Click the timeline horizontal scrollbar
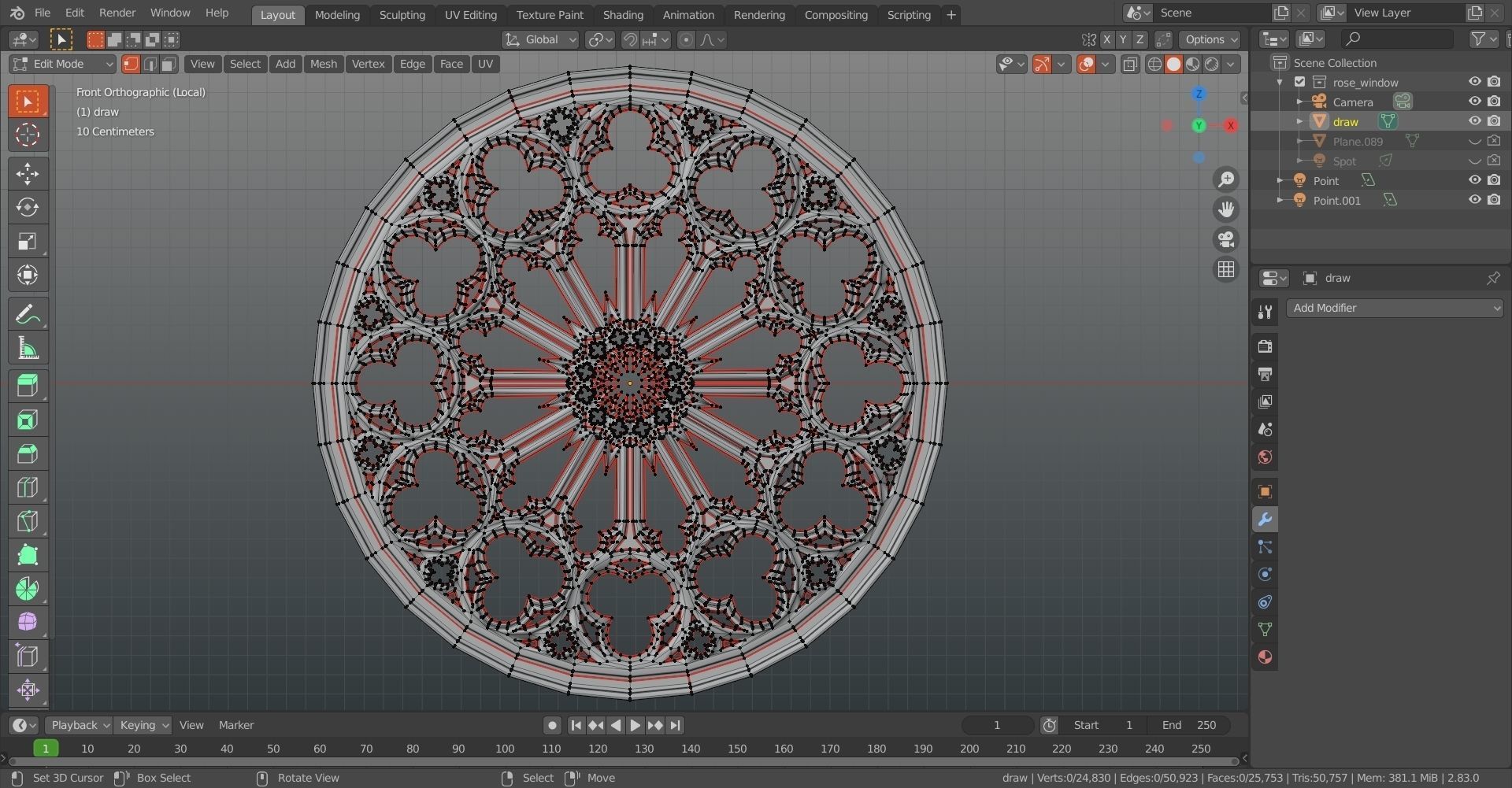 click(622, 761)
